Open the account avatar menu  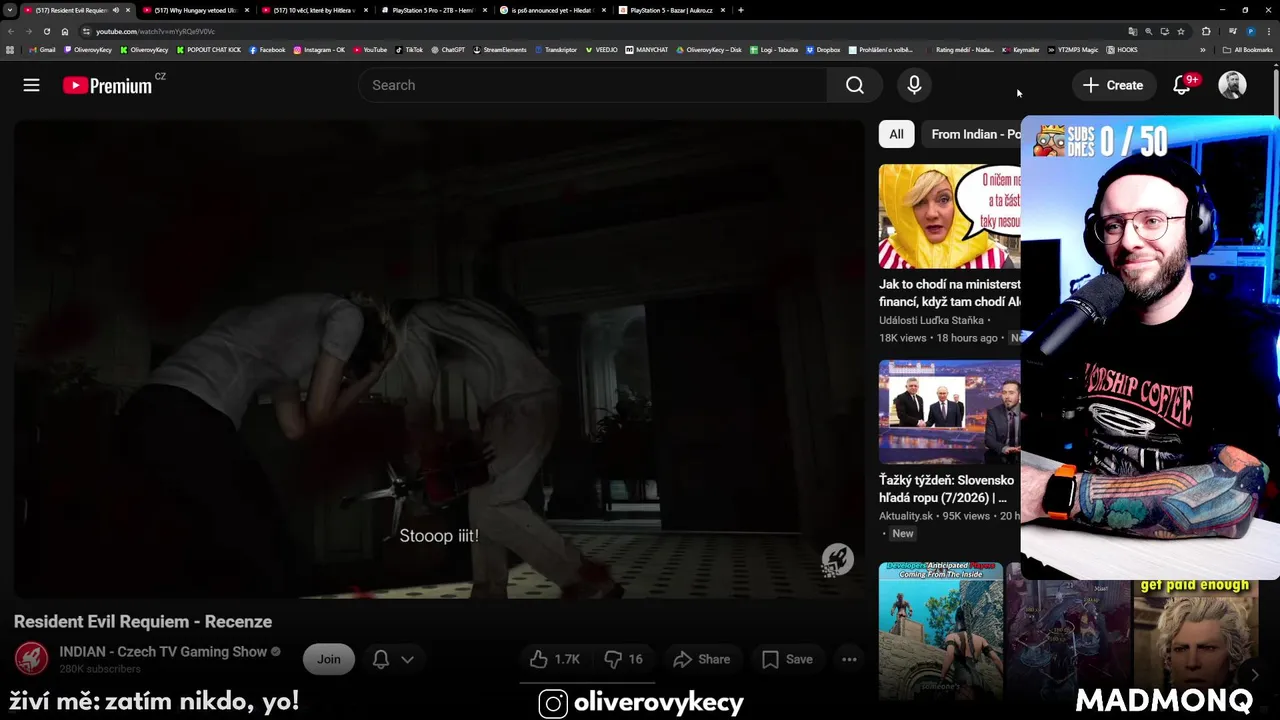[x=1232, y=85]
